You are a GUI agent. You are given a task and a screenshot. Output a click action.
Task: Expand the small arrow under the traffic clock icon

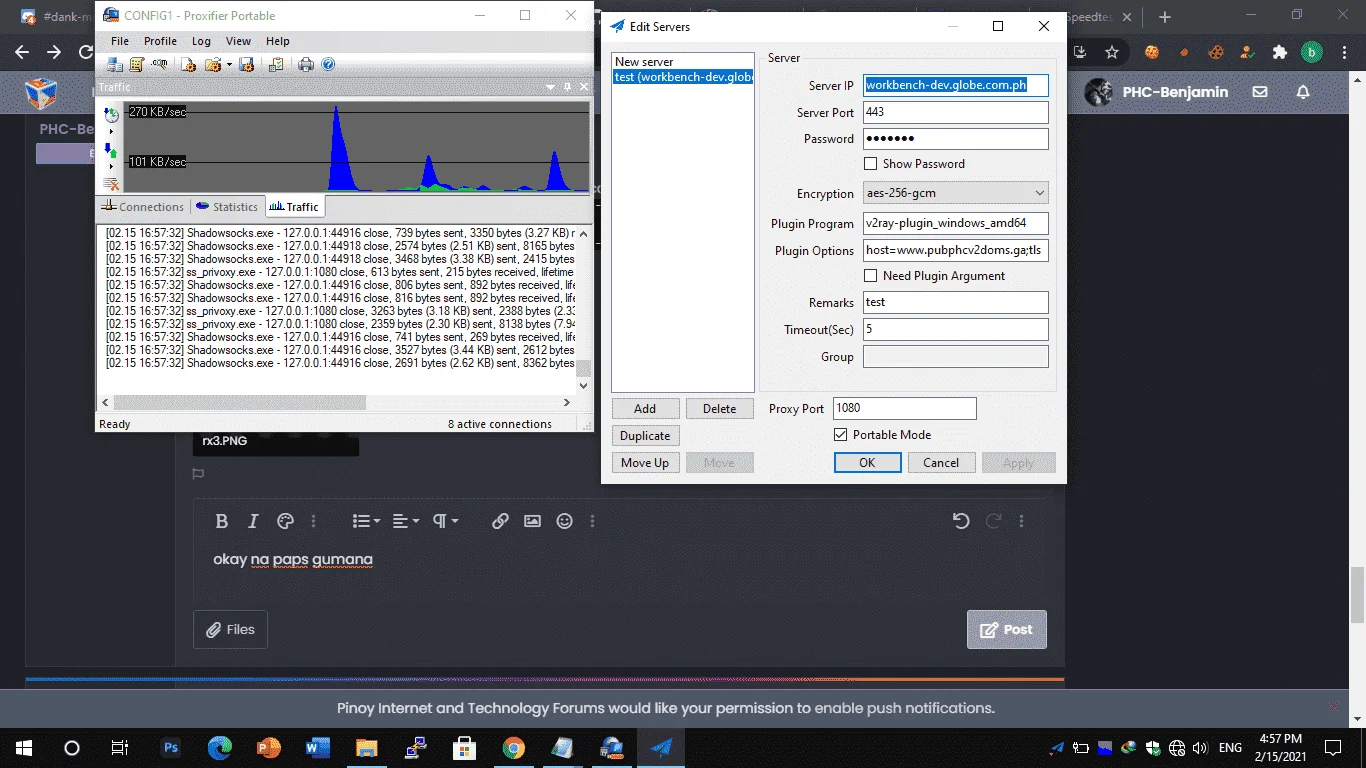click(111, 132)
